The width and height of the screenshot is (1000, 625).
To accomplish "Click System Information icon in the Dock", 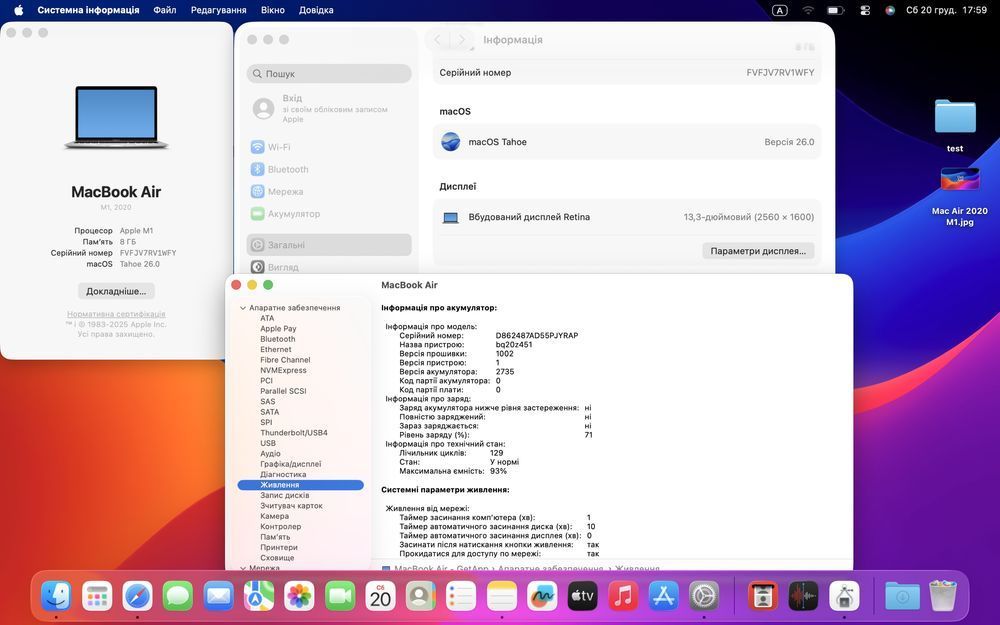I will click(x=844, y=597).
